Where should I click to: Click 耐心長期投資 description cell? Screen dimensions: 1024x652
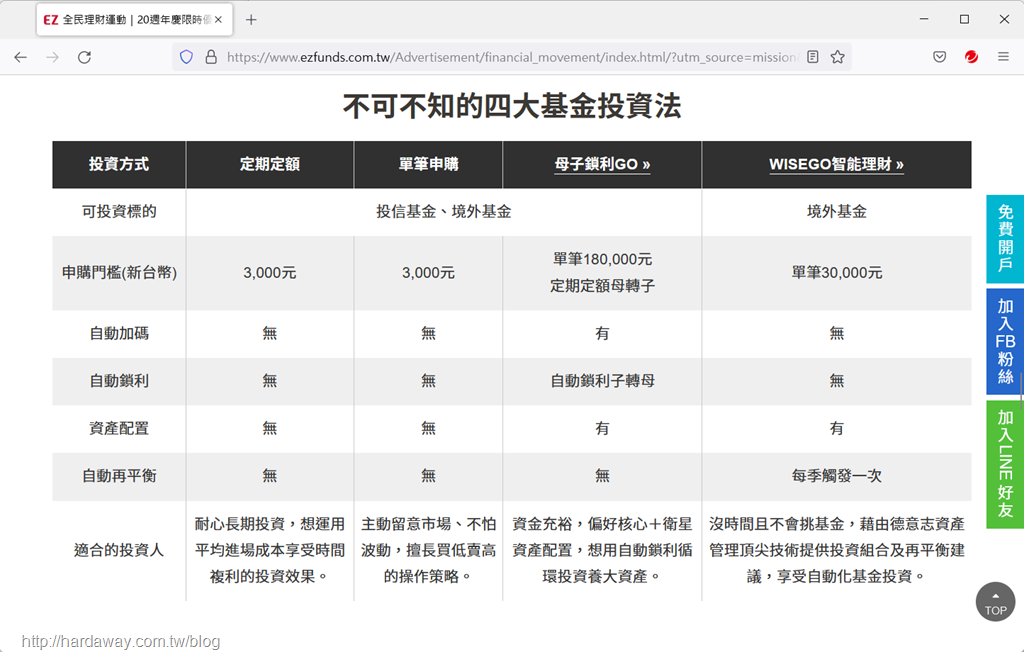[x=270, y=550]
